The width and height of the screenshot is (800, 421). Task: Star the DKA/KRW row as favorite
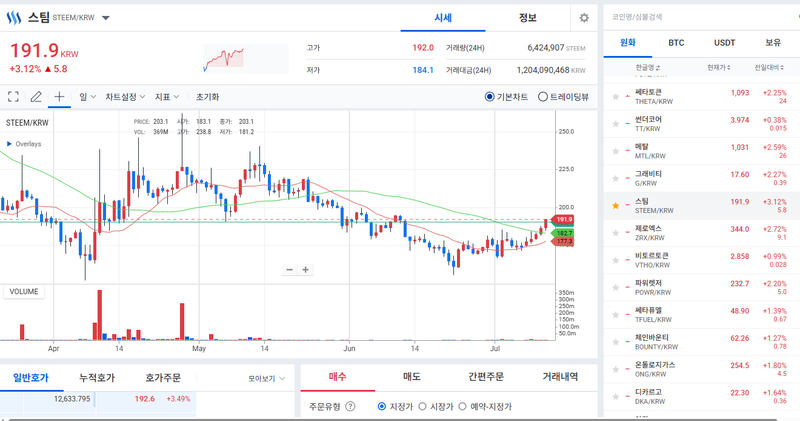tap(616, 397)
